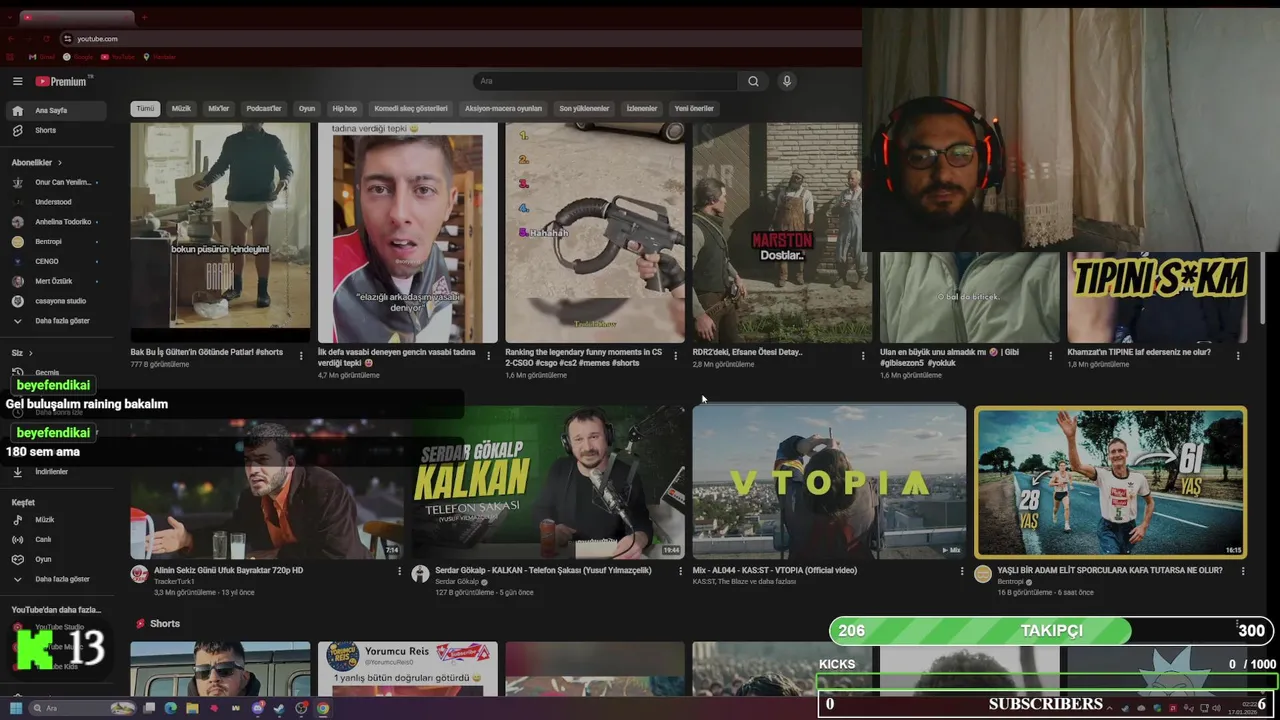Click the browser page reload button
1280x720 pixels.
[x=45, y=39]
